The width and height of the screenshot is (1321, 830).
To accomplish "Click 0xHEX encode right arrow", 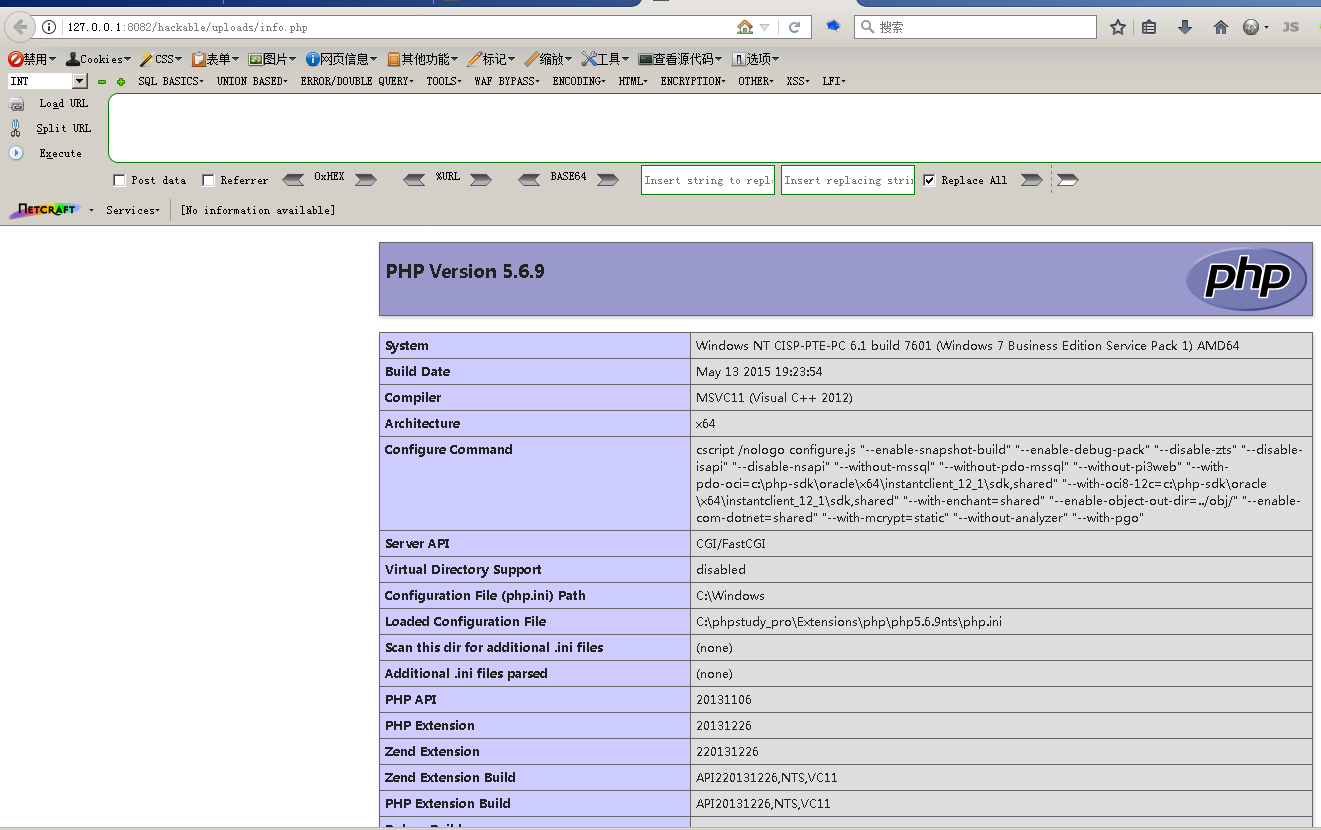I will point(366,180).
